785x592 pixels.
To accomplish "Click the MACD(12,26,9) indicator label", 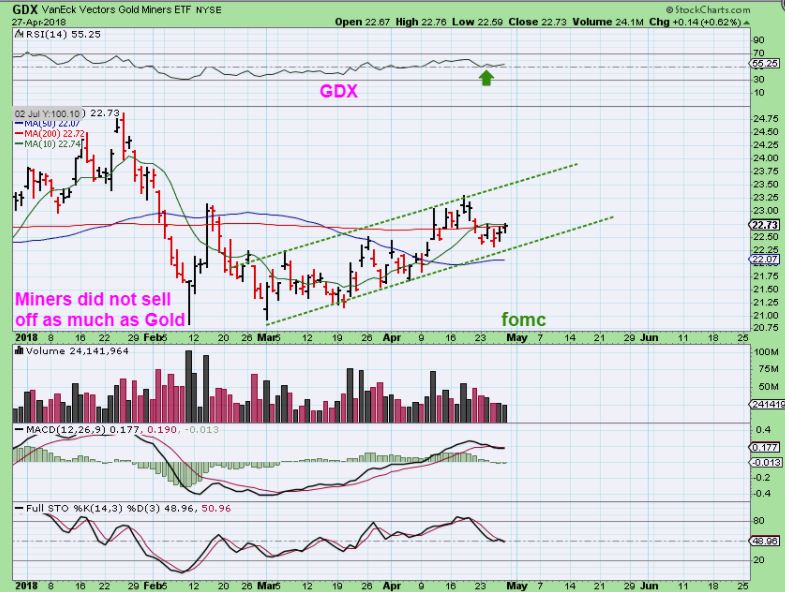I will pyautogui.click(x=66, y=430).
